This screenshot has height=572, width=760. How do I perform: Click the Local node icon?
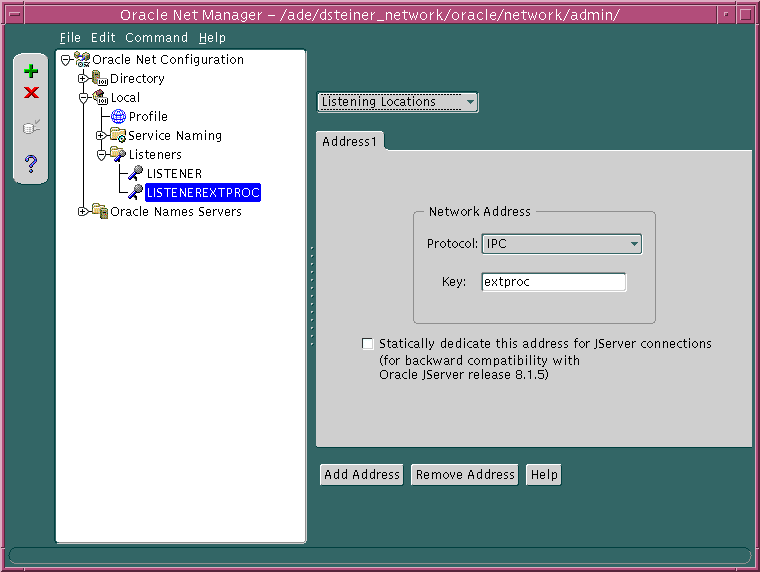click(x=100, y=97)
